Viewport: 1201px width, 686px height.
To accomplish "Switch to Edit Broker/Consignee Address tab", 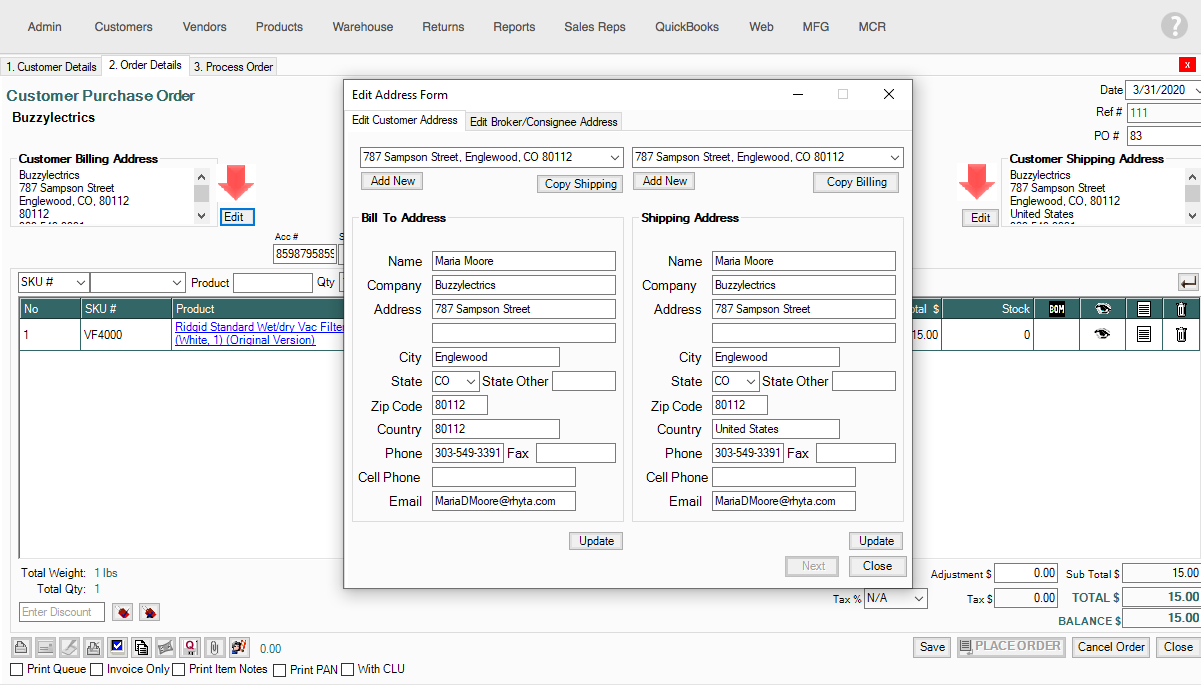I will pos(543,122).
